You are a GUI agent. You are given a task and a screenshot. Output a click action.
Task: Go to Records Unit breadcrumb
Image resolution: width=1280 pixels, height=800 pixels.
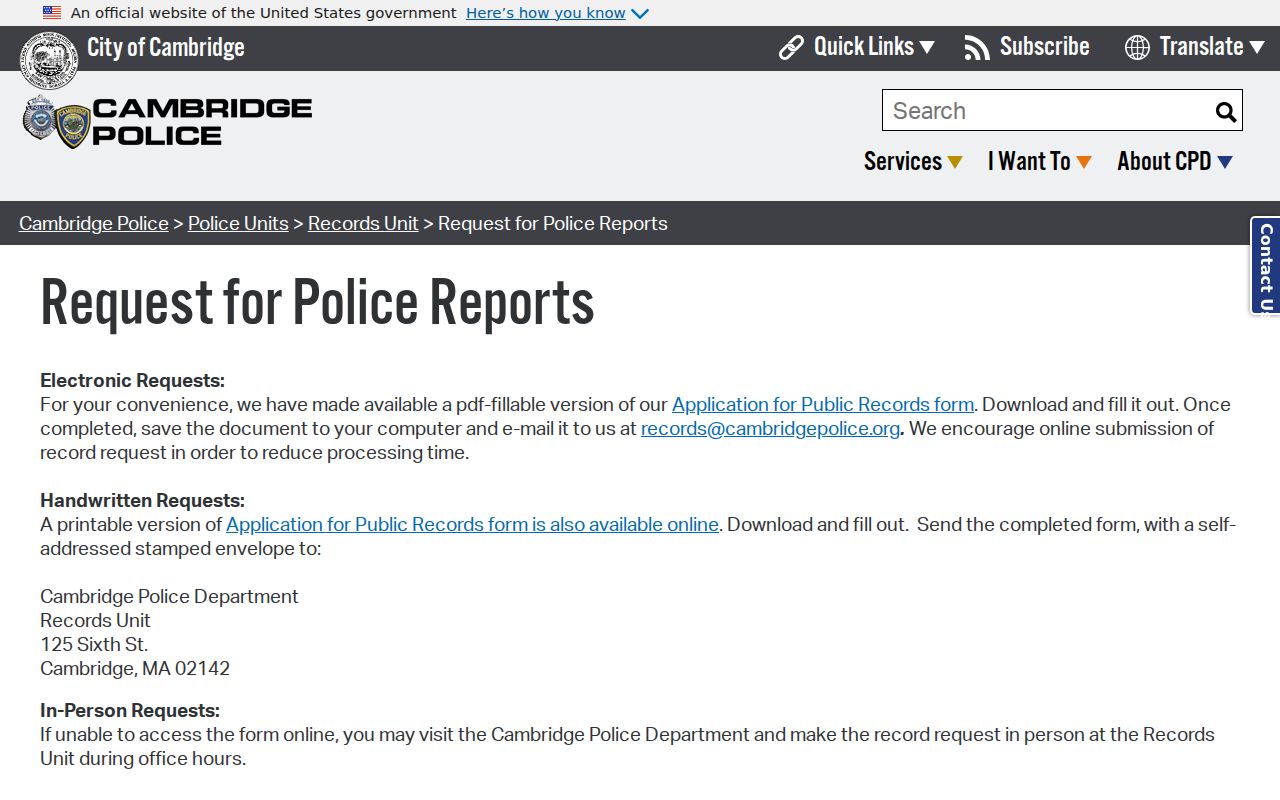[x=363, y=223]
